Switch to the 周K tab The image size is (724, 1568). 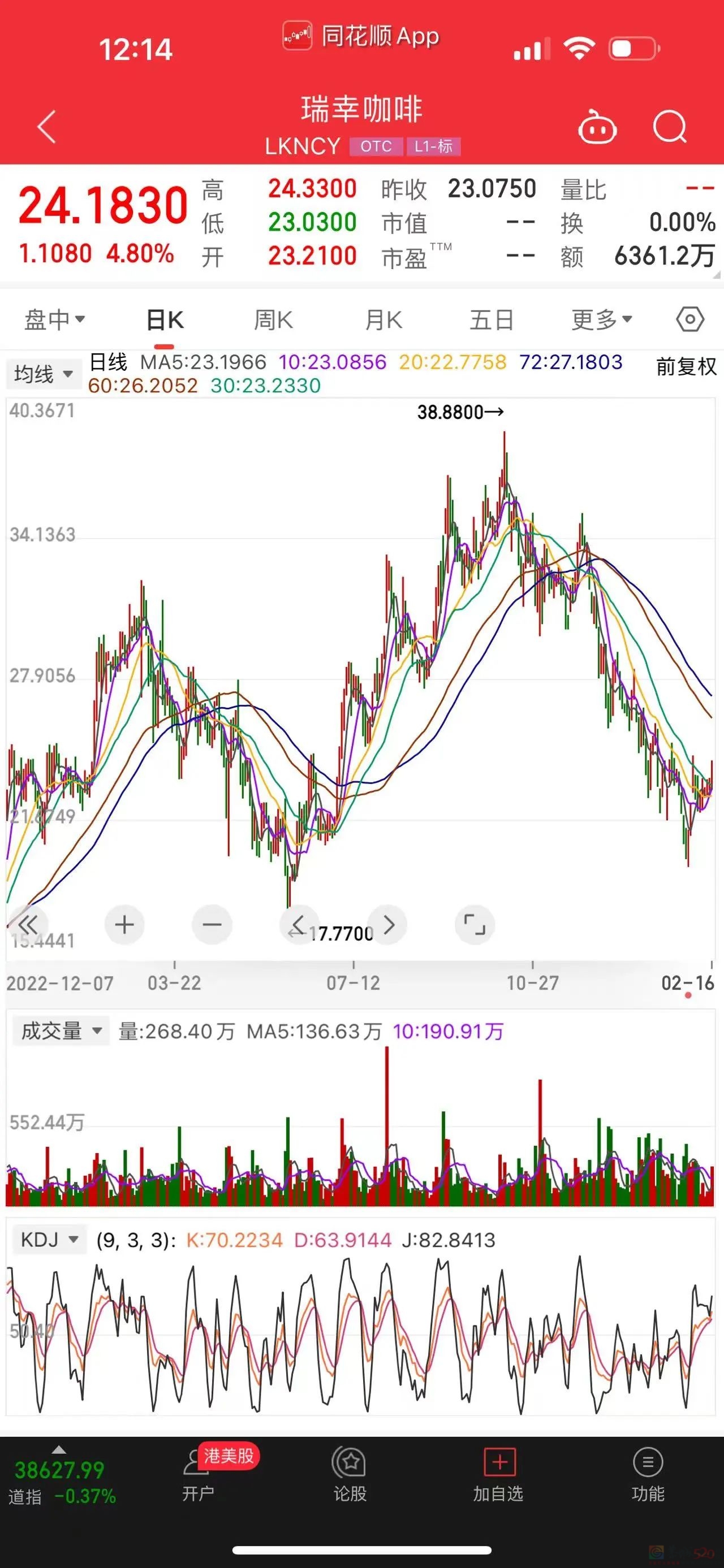273,319
